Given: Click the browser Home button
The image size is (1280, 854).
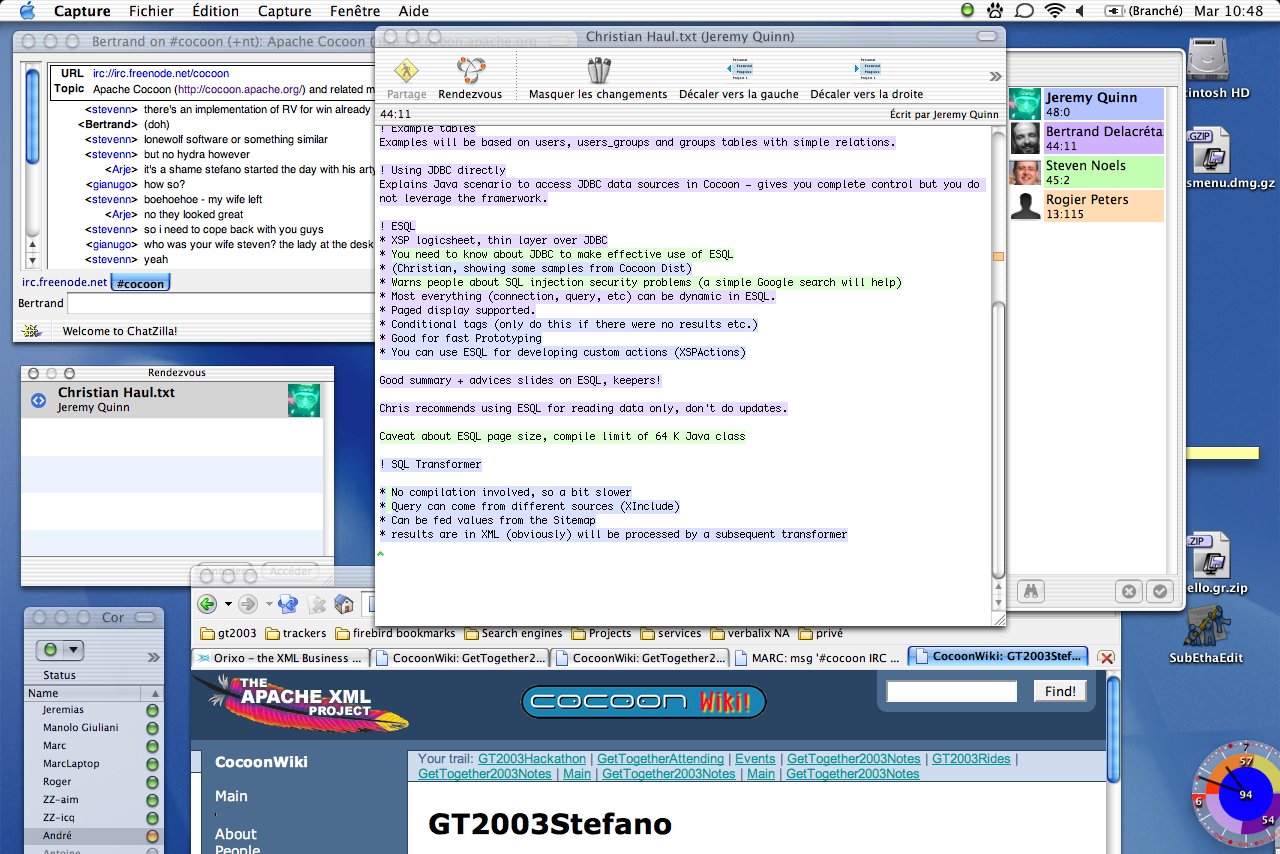Looking at the screenshot, I should (x=344, y=604).
